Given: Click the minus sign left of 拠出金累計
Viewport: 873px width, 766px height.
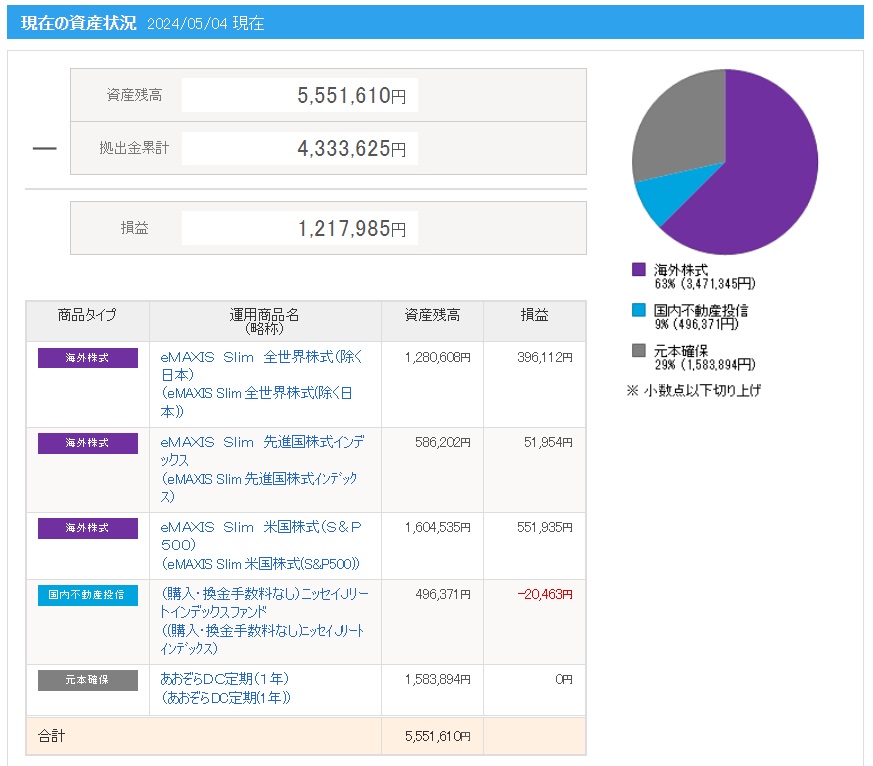Looking at the screenshot, I should coord(45,148).
